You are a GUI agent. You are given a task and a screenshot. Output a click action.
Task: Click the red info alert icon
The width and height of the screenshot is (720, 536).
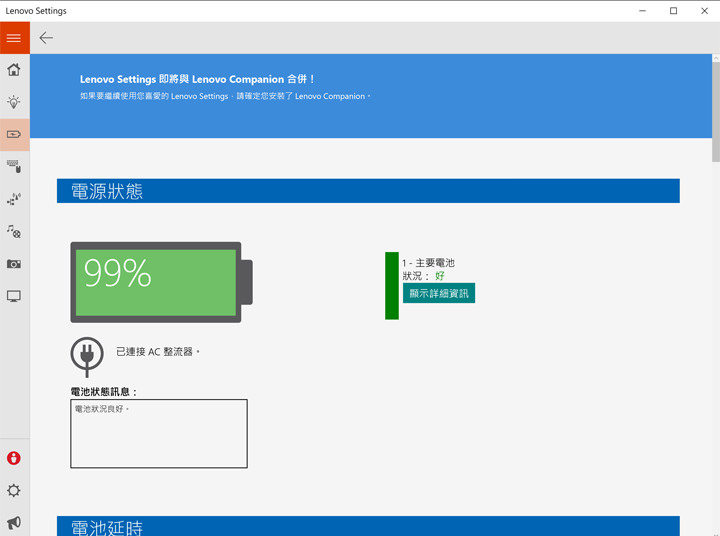[x=14, y=458]
